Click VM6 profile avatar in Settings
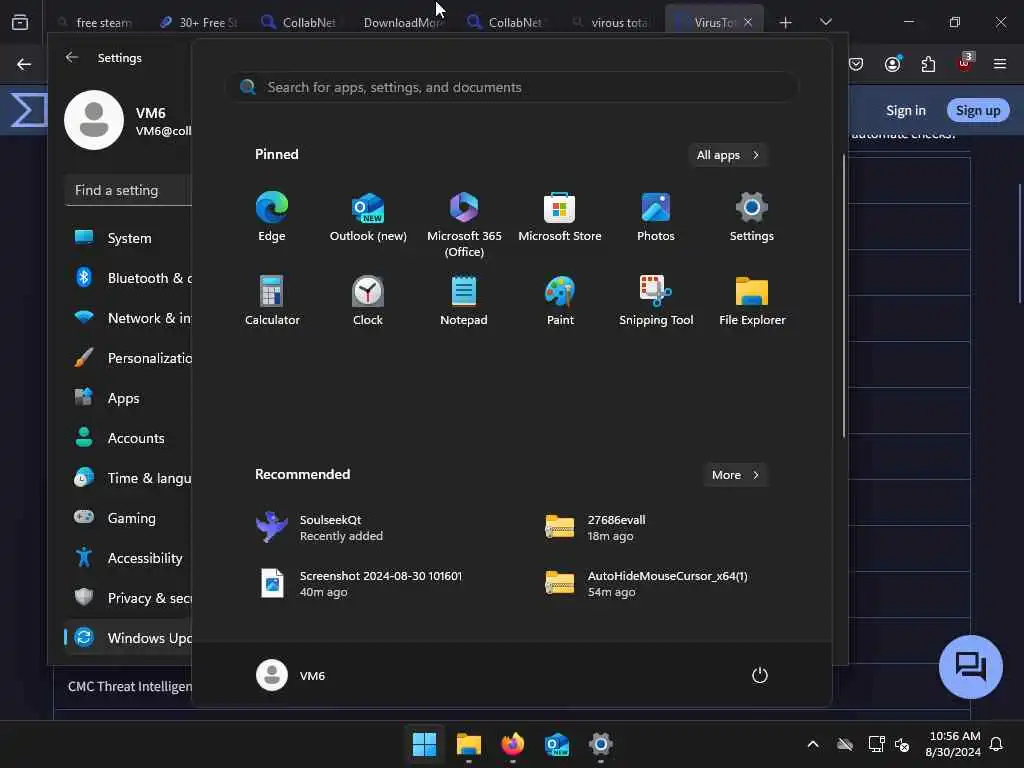 click(94, 120)
